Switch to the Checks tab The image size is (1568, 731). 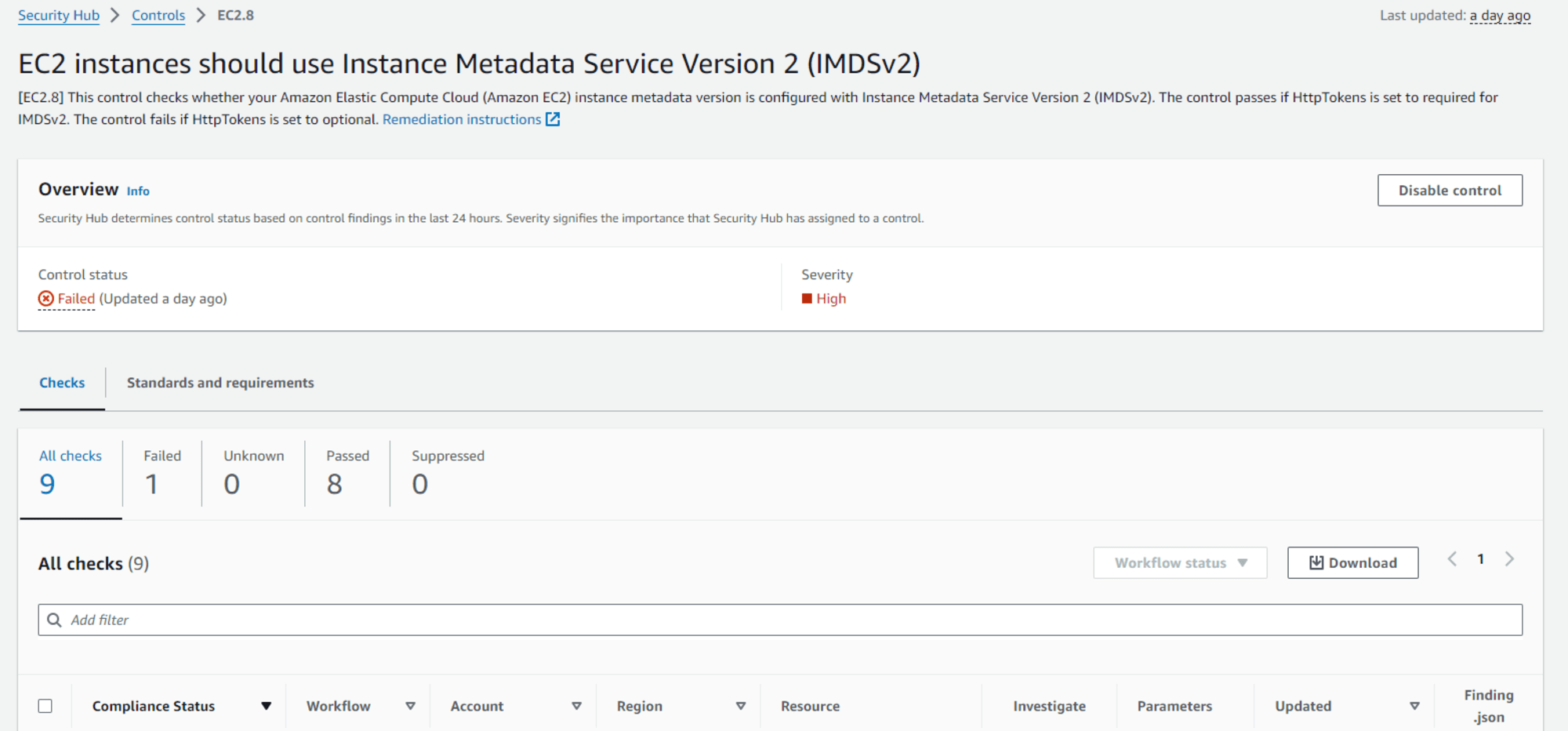click(62, 383)
